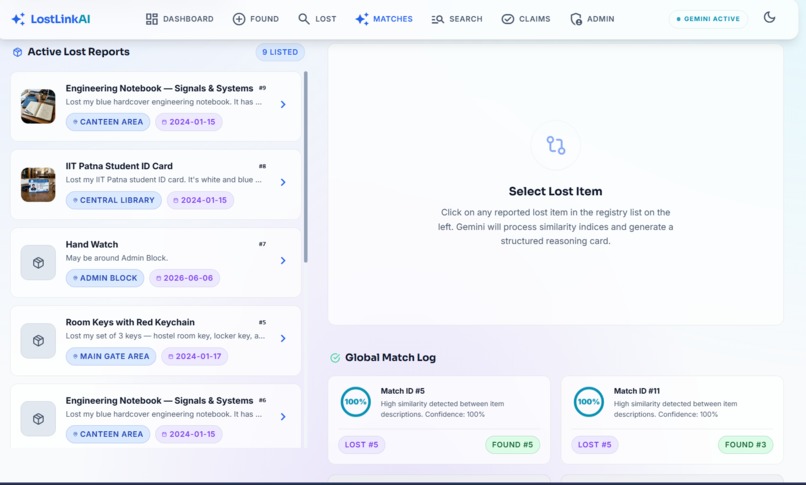
Task: Click the check icon beside Global Match Log
Action: 335,358
